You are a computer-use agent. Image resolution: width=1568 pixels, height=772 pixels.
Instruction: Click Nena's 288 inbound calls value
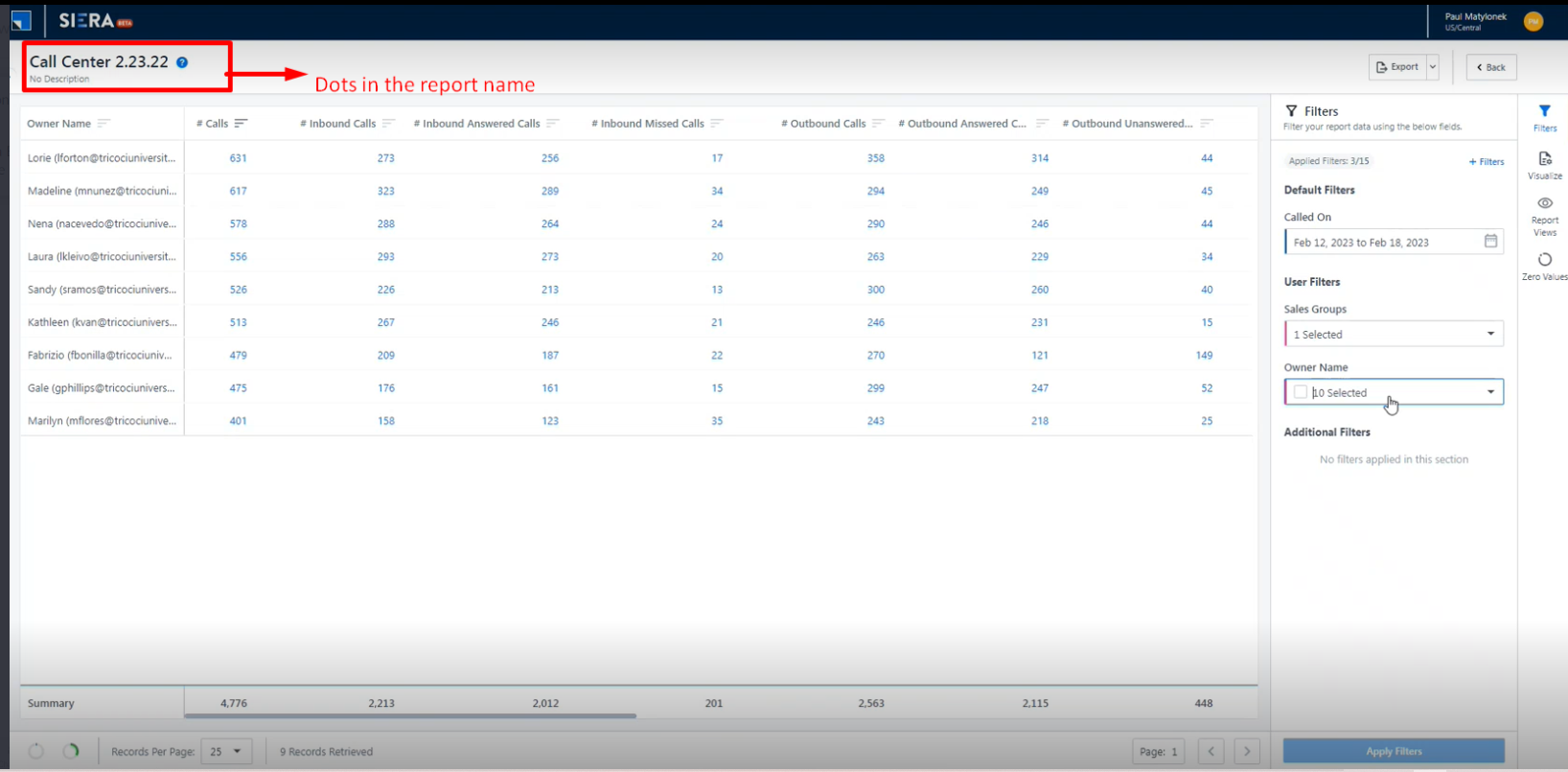click(x=386, y=223)
